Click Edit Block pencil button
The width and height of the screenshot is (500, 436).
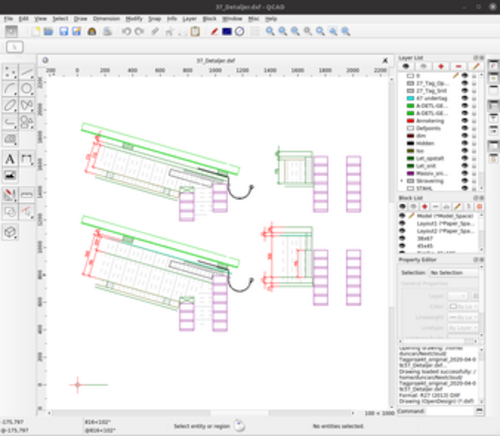pyautogui.click(x=457, y=207)
